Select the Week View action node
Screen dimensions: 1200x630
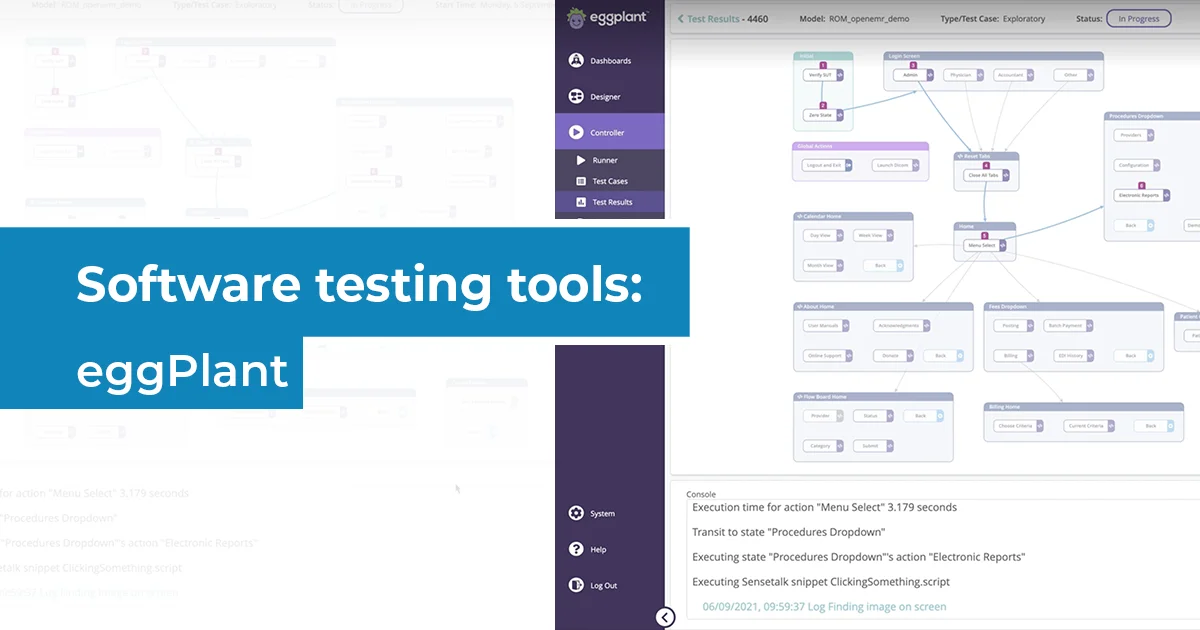click(874, 236)
